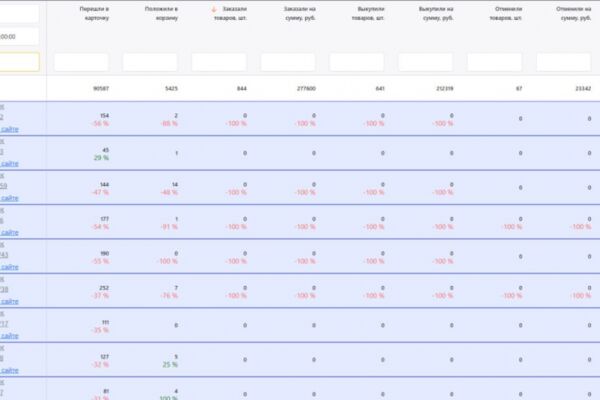The width and height of the screenshot is (600, 400).
Task: Click the yellow-outlined filter field
Action: (x=19, y=62)
